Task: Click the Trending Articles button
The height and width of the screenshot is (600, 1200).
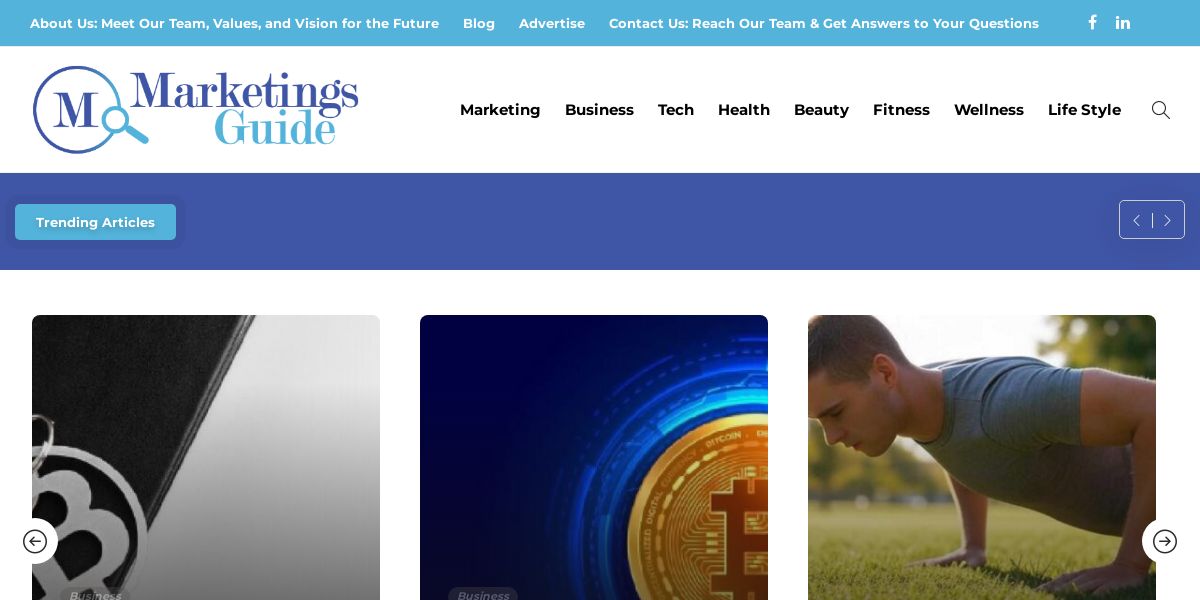Action: (x=95, y=222)
